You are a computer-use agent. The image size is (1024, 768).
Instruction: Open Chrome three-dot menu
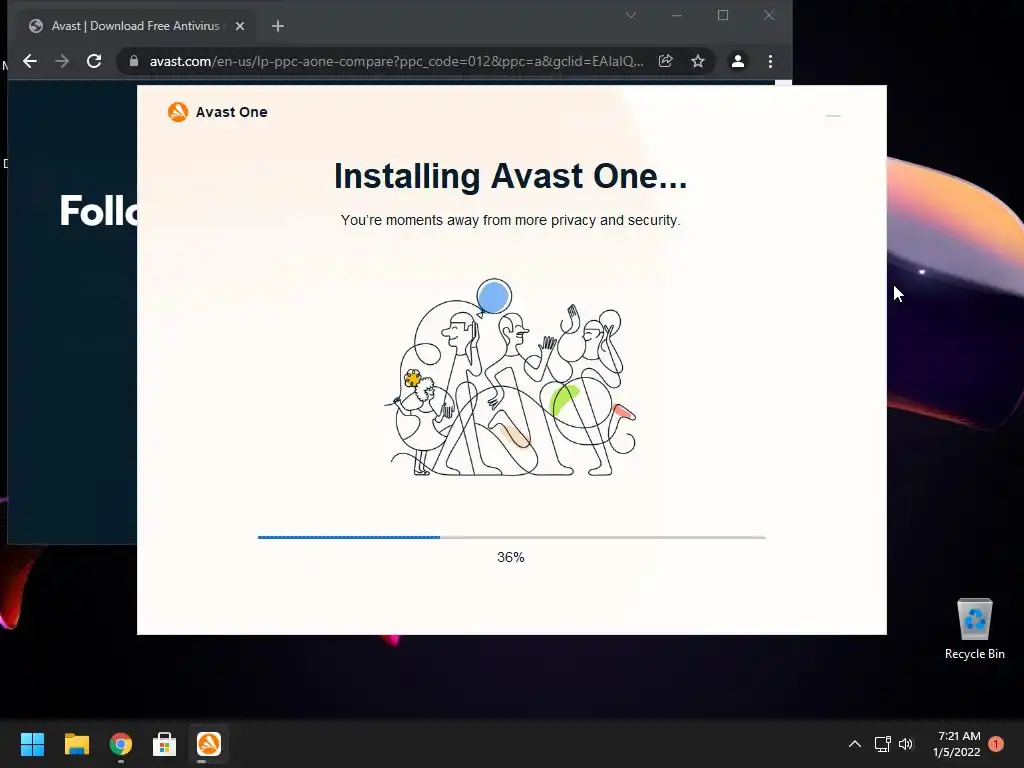point(771,61)
